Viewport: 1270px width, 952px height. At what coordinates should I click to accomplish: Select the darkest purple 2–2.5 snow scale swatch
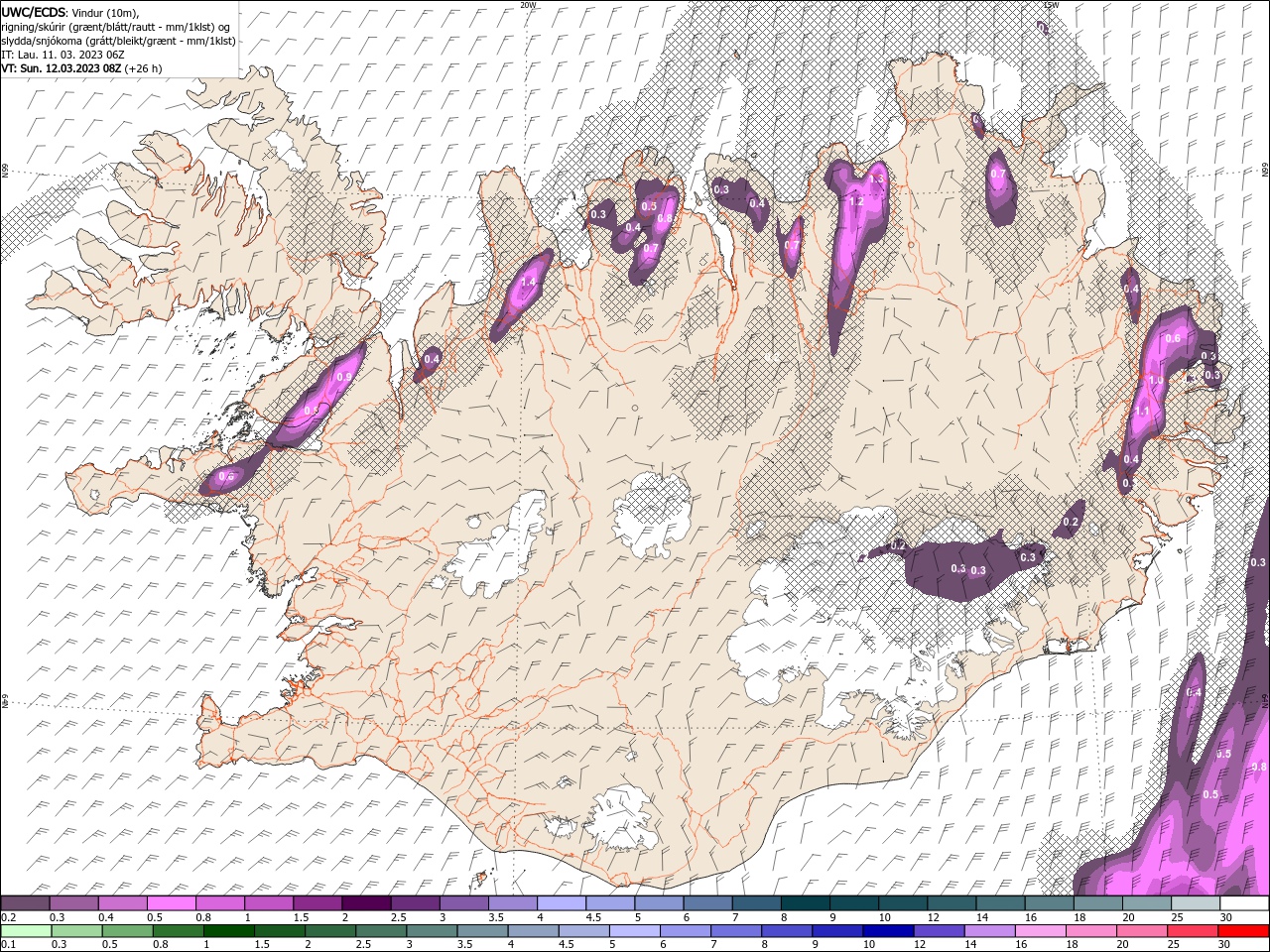366,903
